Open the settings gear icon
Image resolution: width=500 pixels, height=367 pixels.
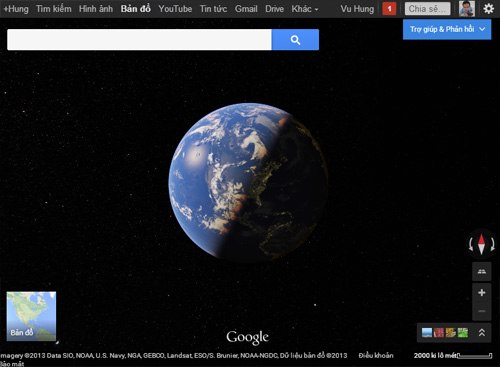click(x=488, y=9)
